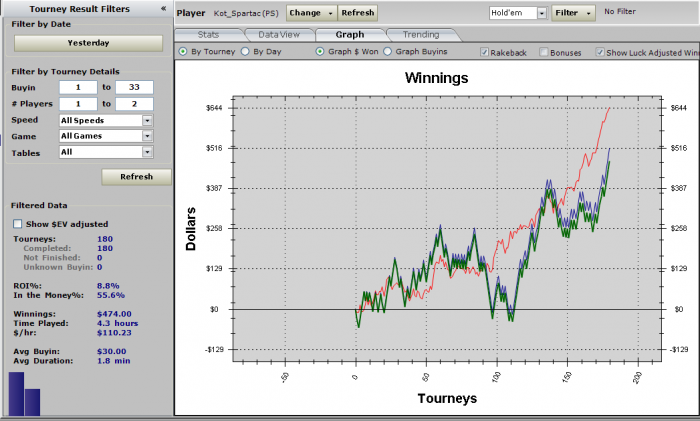Click the Refresh button next to Change
This screenshot has width=700, height=421.
pos(357,13)
